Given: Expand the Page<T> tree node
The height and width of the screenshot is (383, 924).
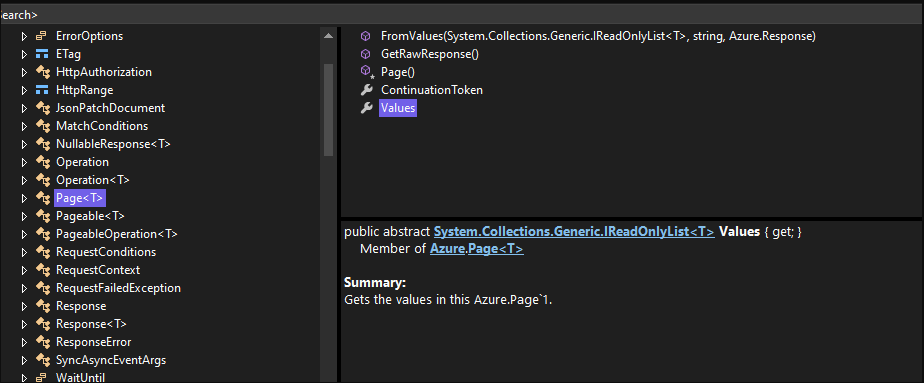Looking at the screenshot, I should (24, 198).
